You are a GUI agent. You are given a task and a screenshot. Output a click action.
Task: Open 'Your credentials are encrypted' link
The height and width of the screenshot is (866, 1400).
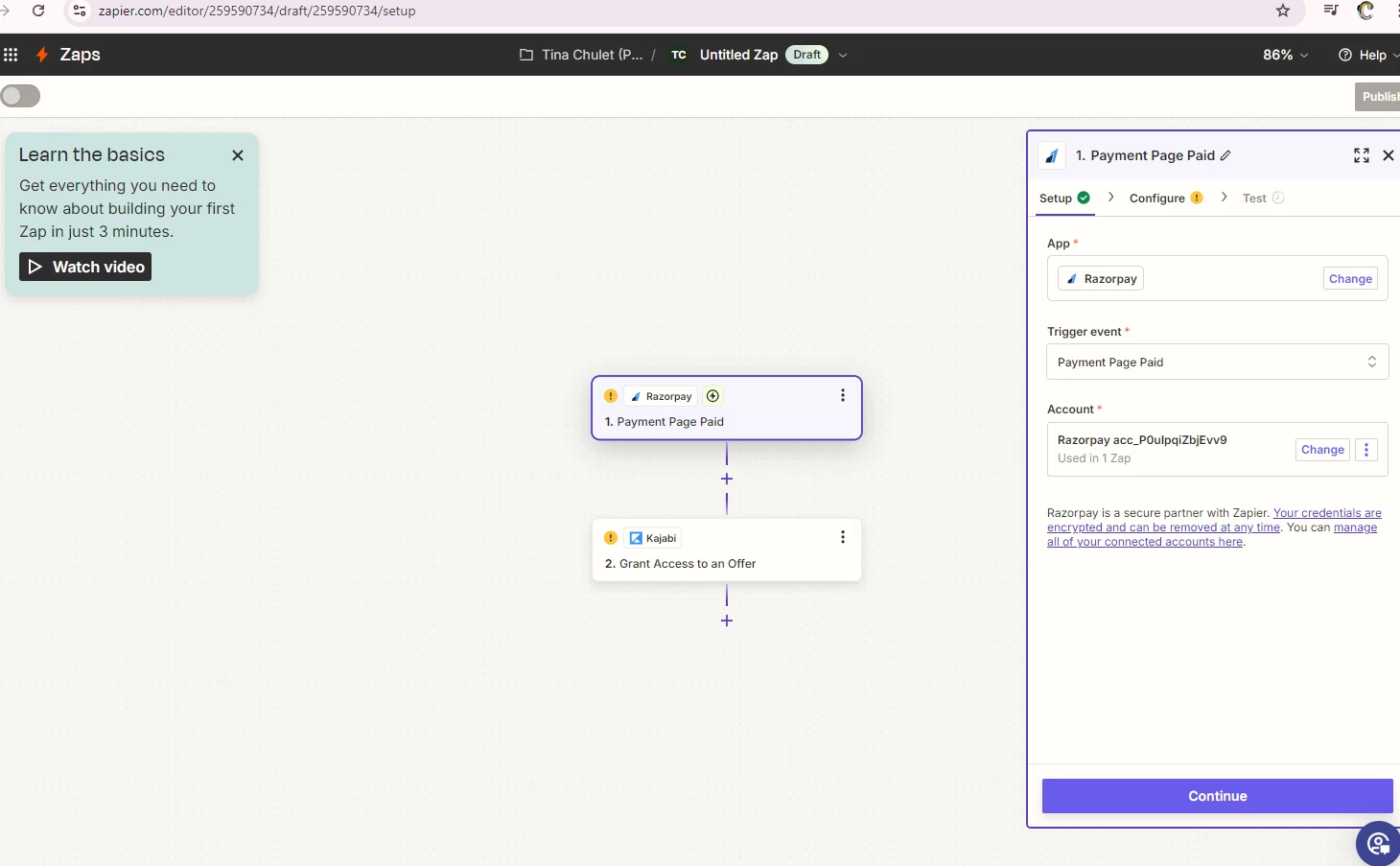coord(1214,520)
